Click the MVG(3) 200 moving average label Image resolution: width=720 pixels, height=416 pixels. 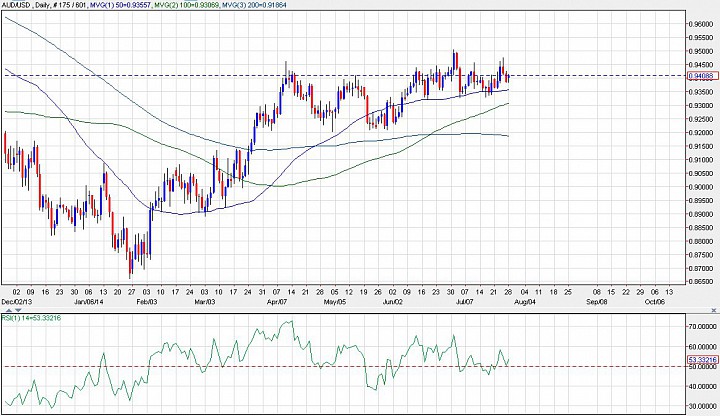(x=254, y=6)
